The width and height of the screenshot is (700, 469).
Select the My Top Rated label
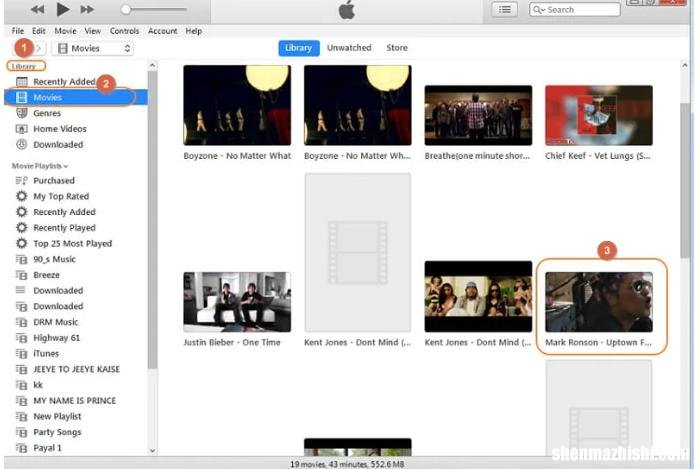click(61, 196)
